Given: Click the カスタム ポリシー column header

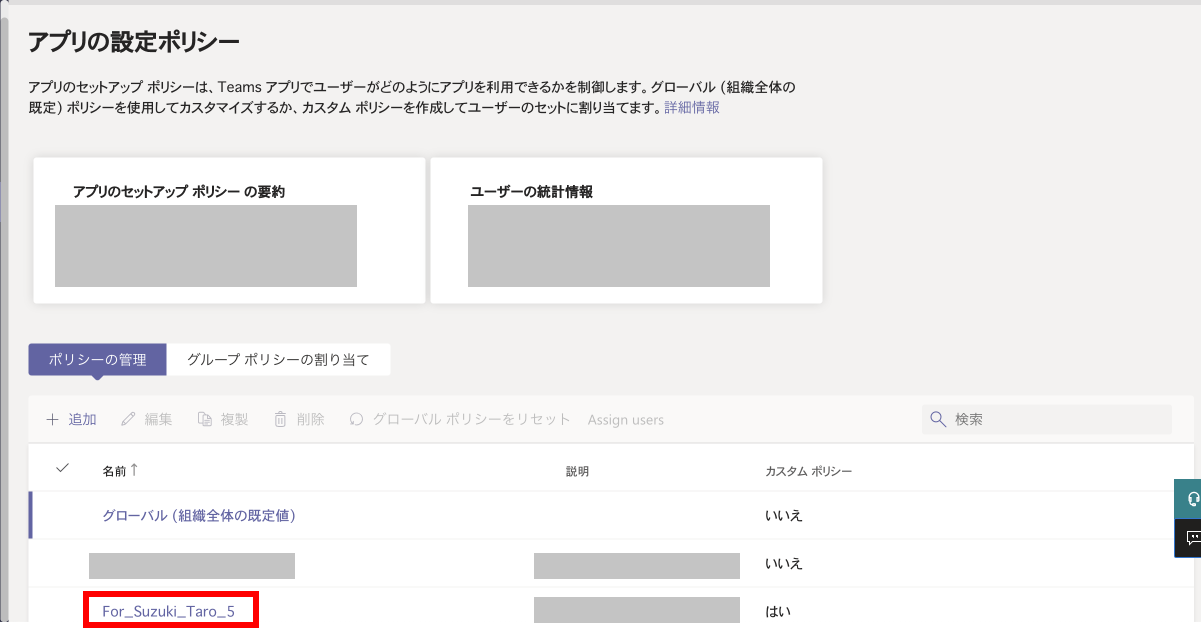Looking at the screenshot, I should coord(808,471).
